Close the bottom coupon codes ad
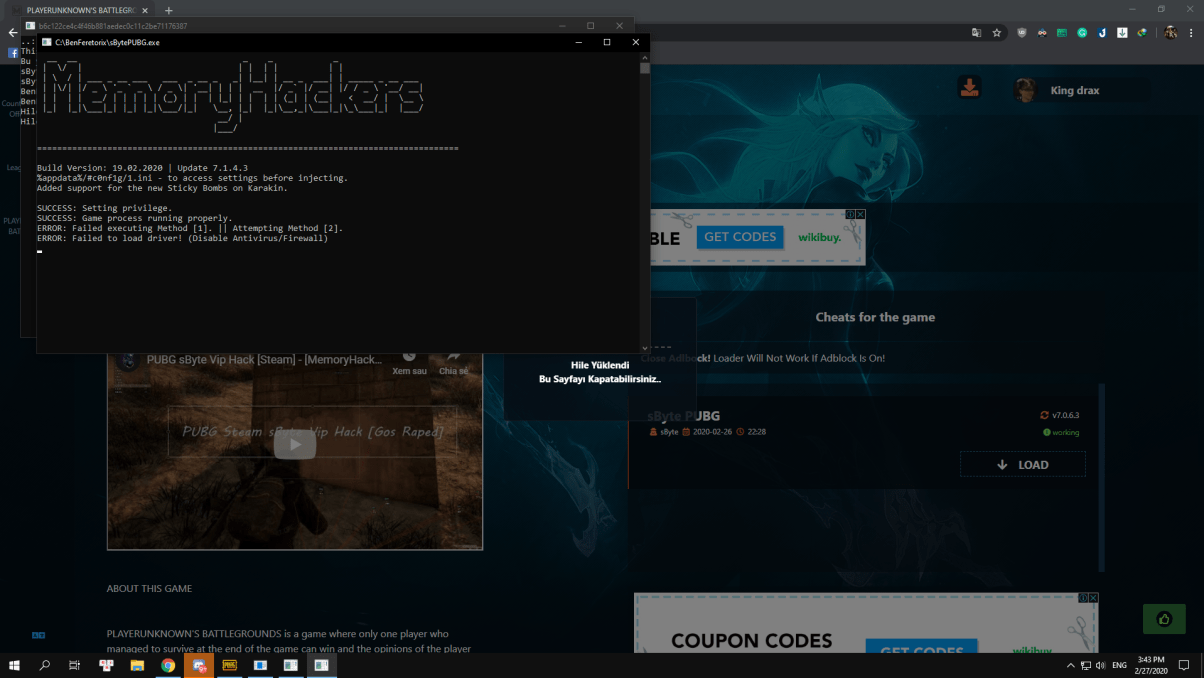 1093,598
